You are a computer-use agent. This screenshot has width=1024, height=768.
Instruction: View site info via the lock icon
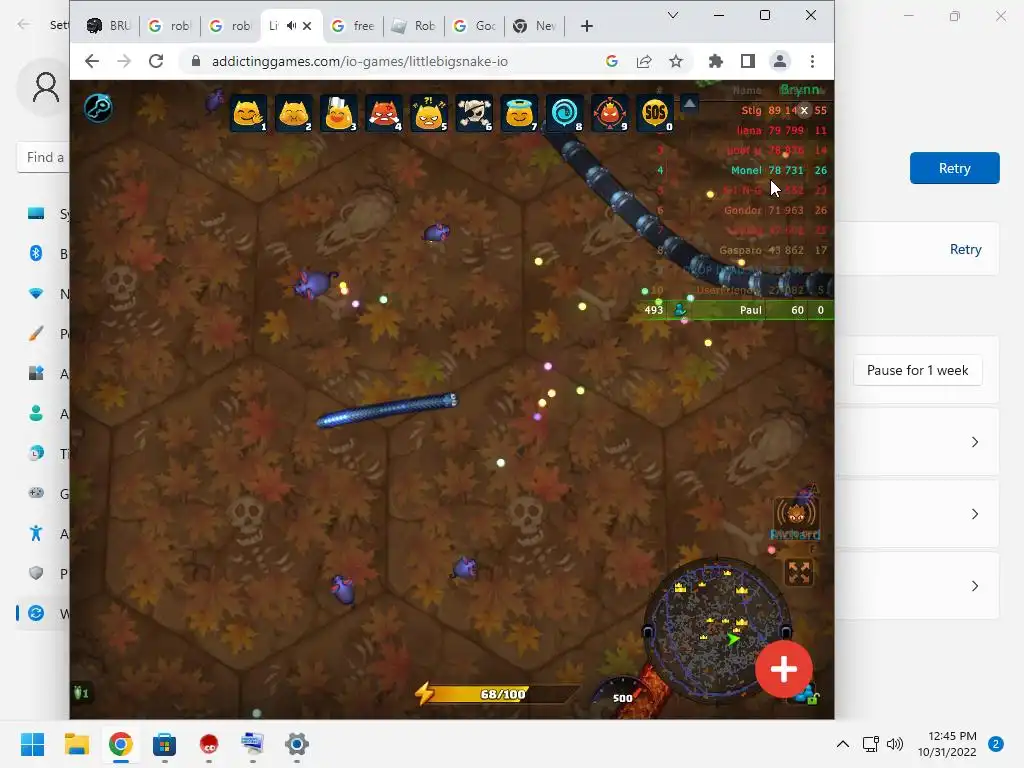[195, 61]
